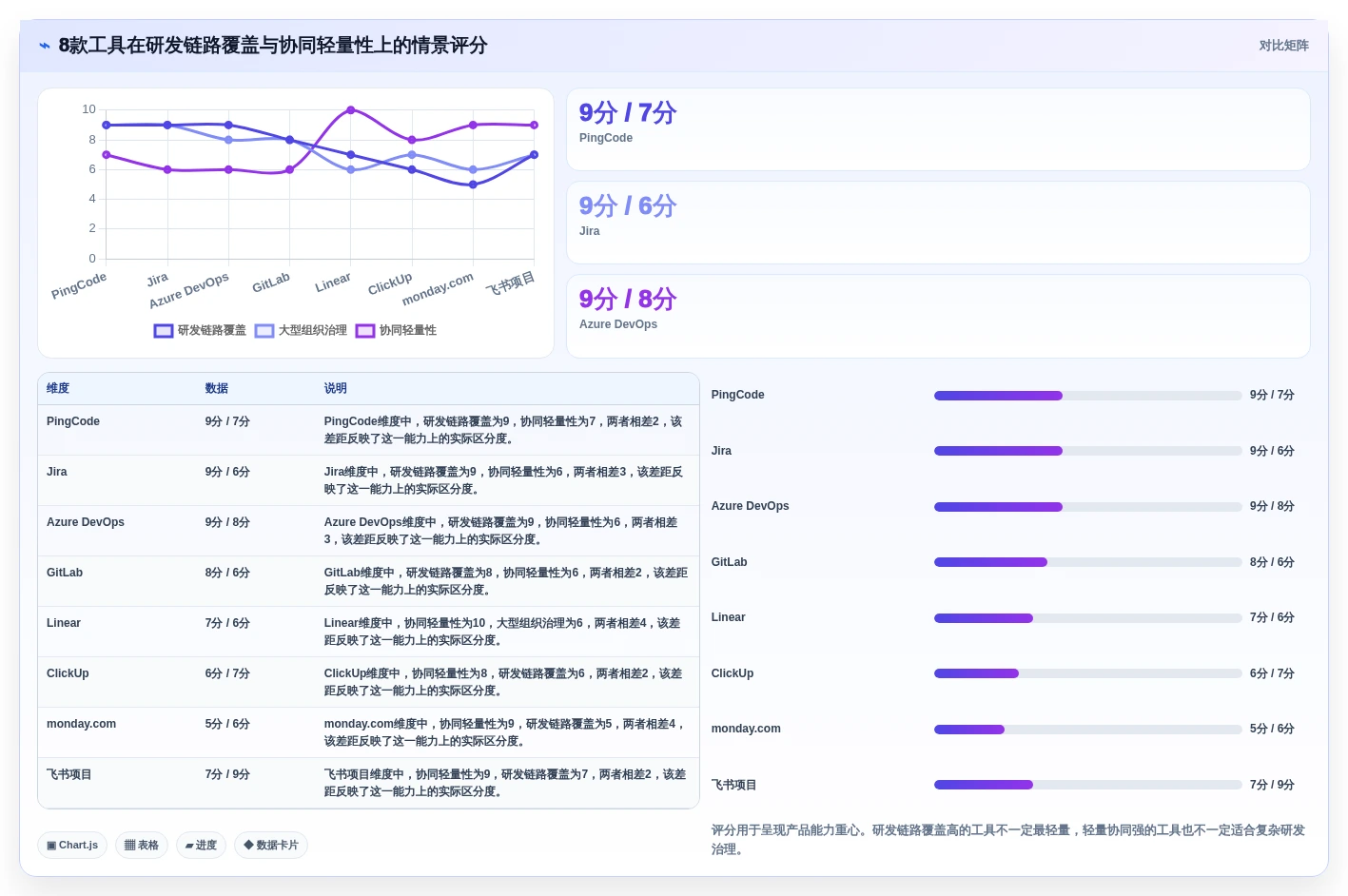The height and width of the screenshot is (896, 1348).
Task: Select the 飞书项目 row name in table
Action: point(69,774)
